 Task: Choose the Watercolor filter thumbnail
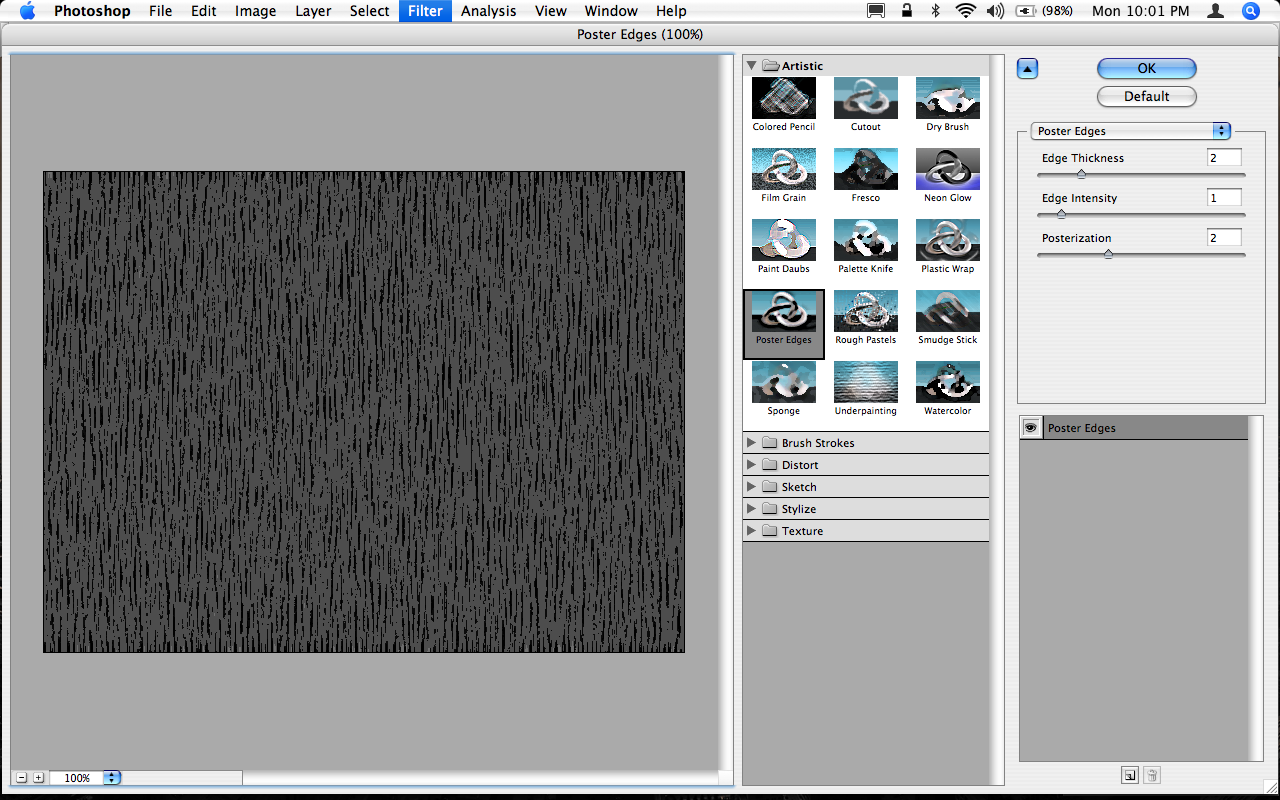click(x=948, y=382)
